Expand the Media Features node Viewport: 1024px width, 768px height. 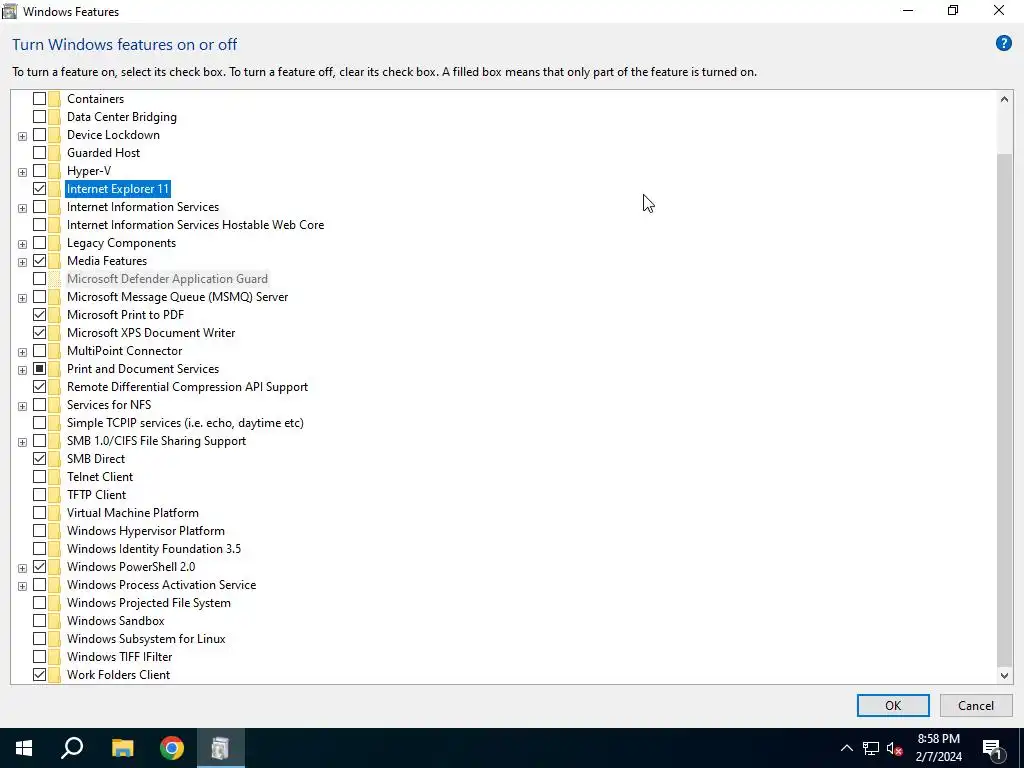(x=22, y=262)
